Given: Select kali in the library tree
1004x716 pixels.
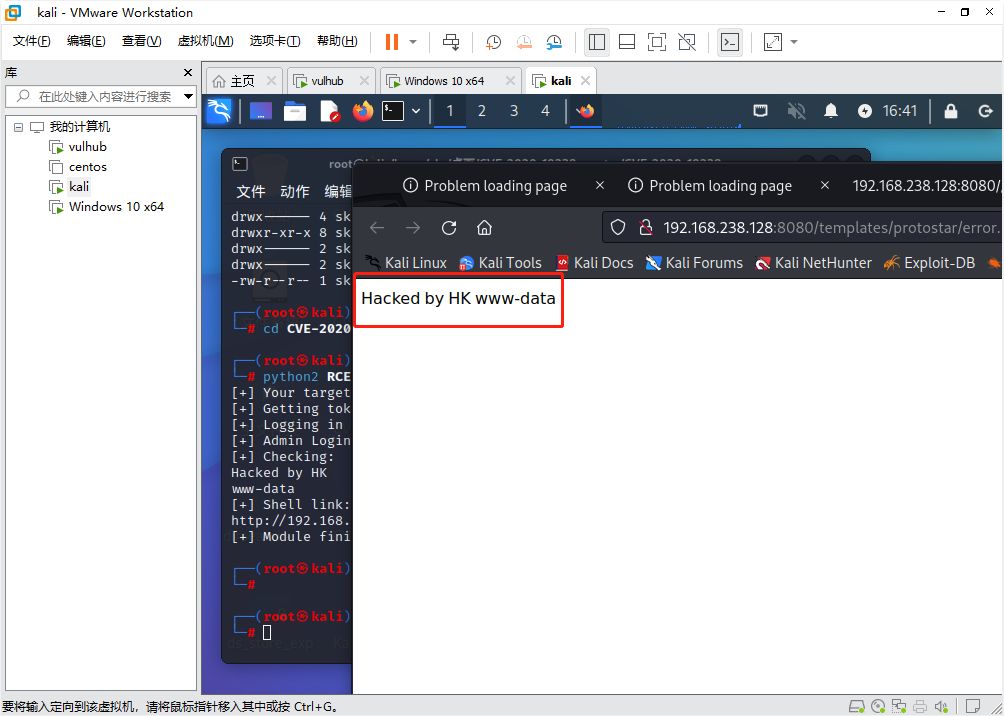Looking at the screenshot, I should coord(70,186).
